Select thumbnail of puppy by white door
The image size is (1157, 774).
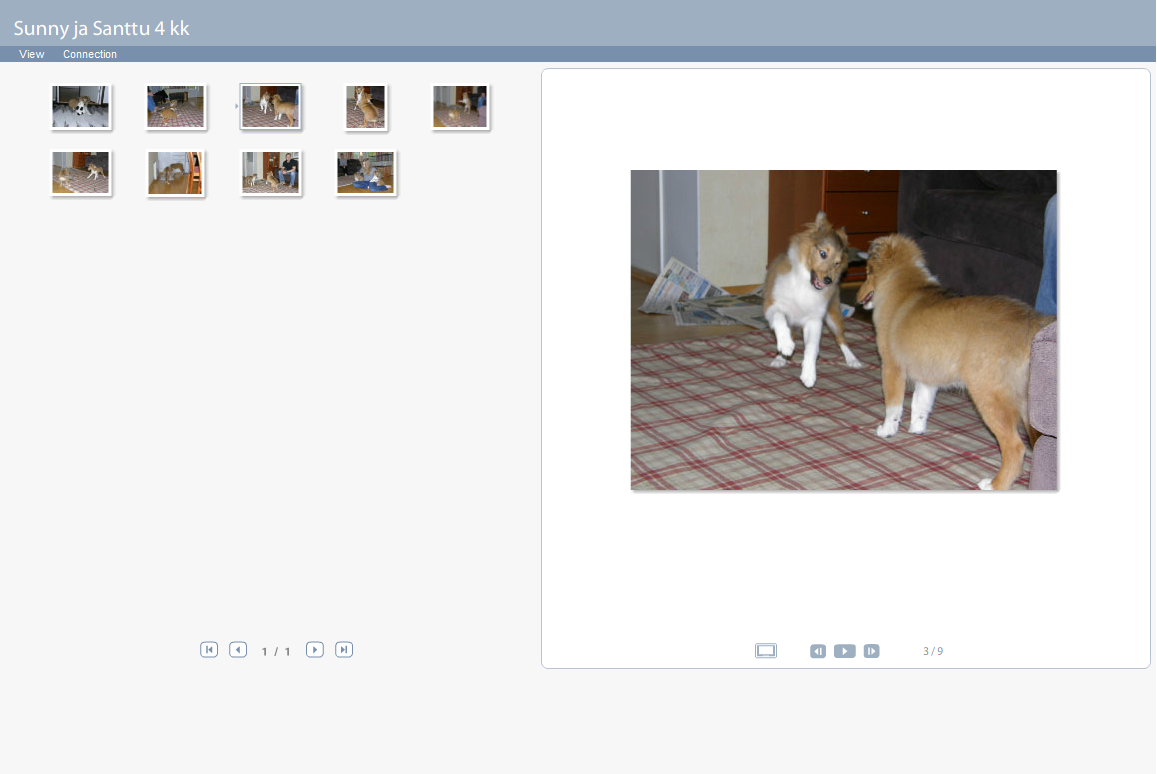[x=175, y=173]
